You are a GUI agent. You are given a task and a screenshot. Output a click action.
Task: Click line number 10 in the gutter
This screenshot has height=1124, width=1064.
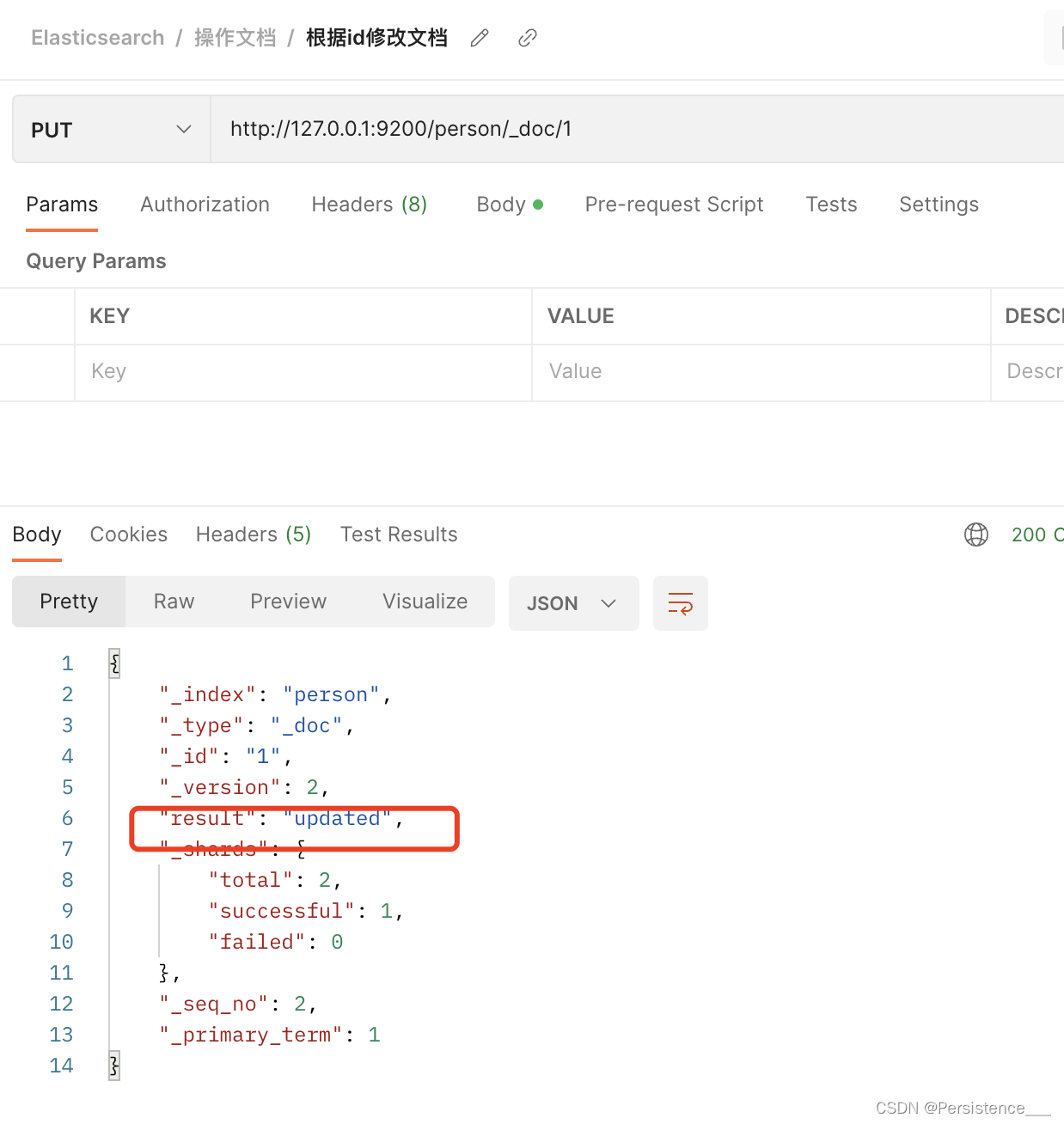[x=61, y=942]
